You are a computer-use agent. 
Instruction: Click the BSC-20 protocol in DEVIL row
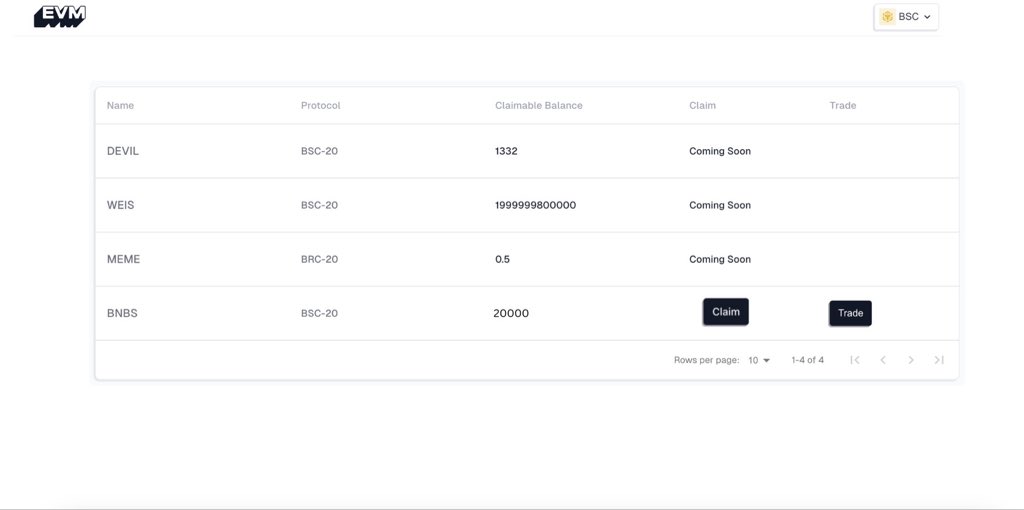coord(319,151)
